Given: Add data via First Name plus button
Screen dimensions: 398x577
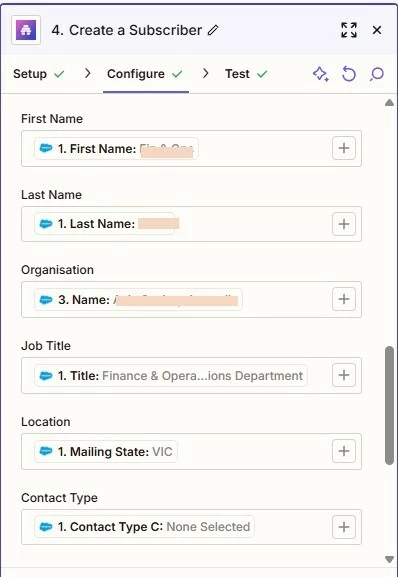Looking at the screenshot, I should coord(344,148).
